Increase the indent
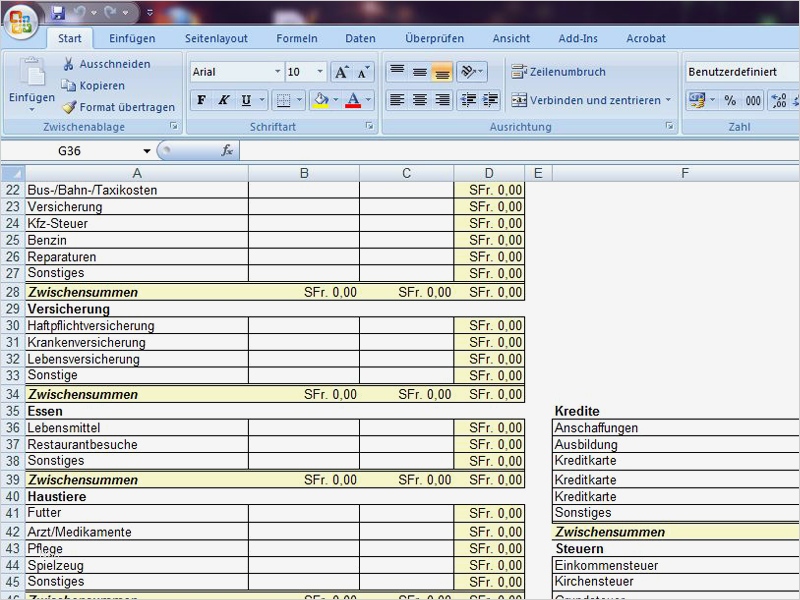Image resolution: width=800 pixels, height=600 pixels. (490, 100)
